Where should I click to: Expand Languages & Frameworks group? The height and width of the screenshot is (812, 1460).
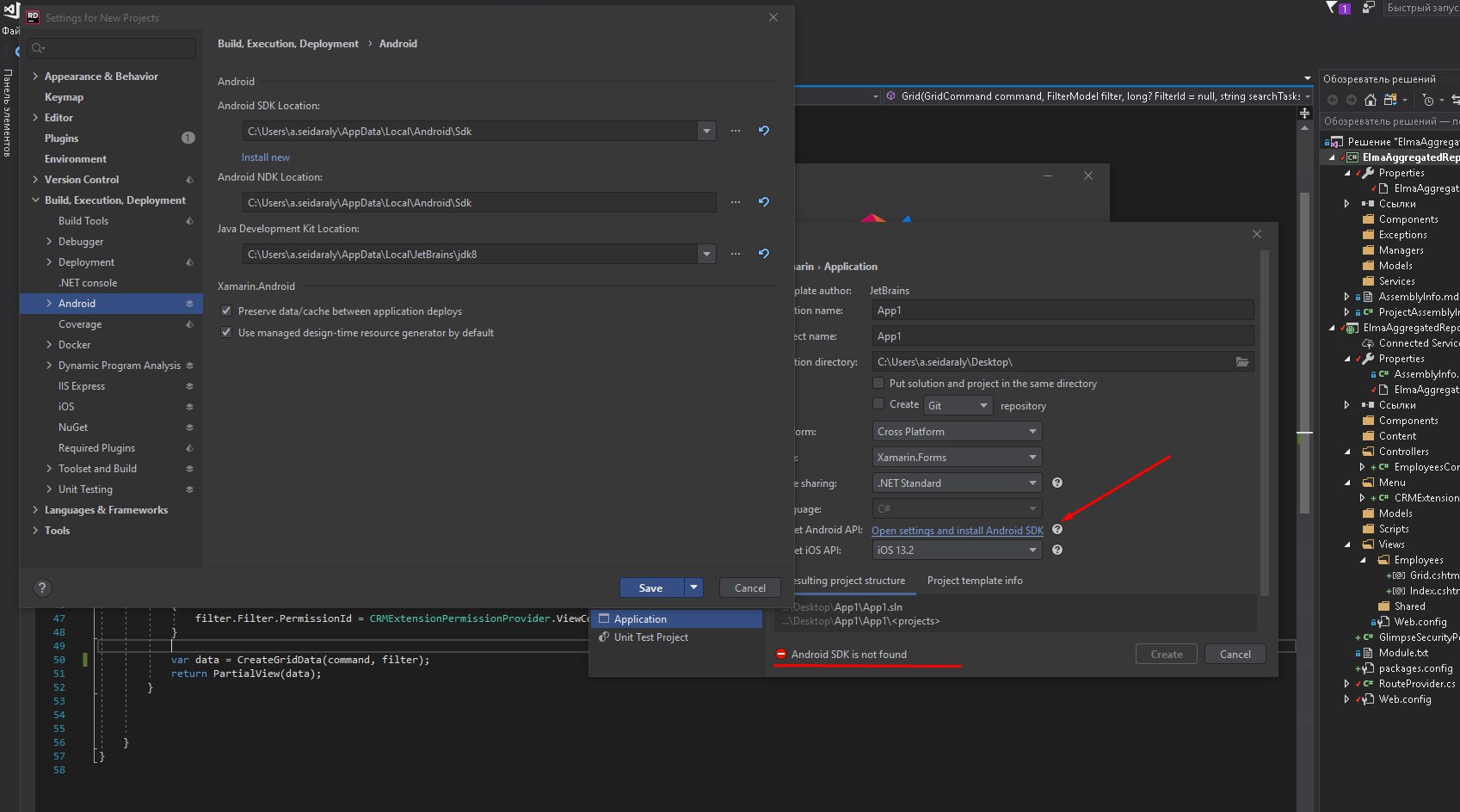[35, 510]
